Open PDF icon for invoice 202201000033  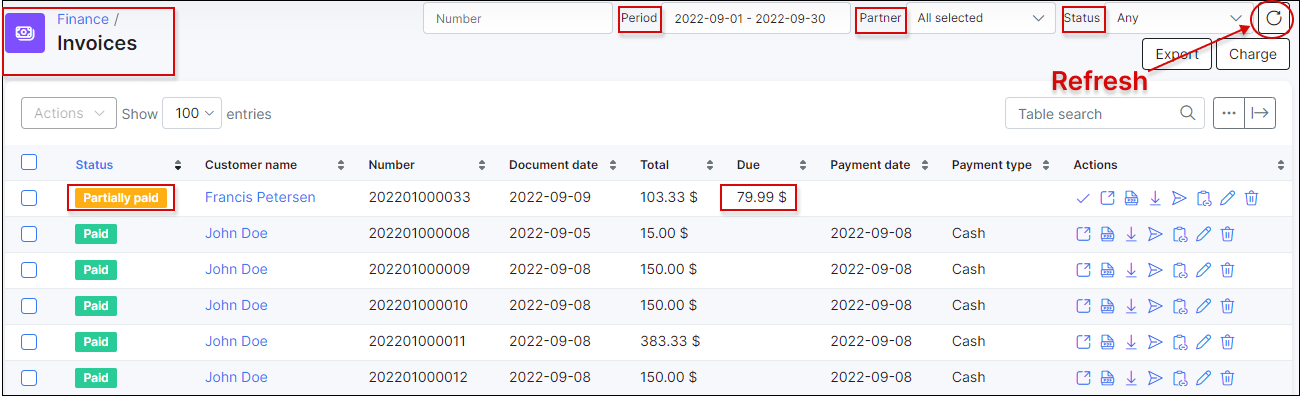click(x=1131, y=198)
